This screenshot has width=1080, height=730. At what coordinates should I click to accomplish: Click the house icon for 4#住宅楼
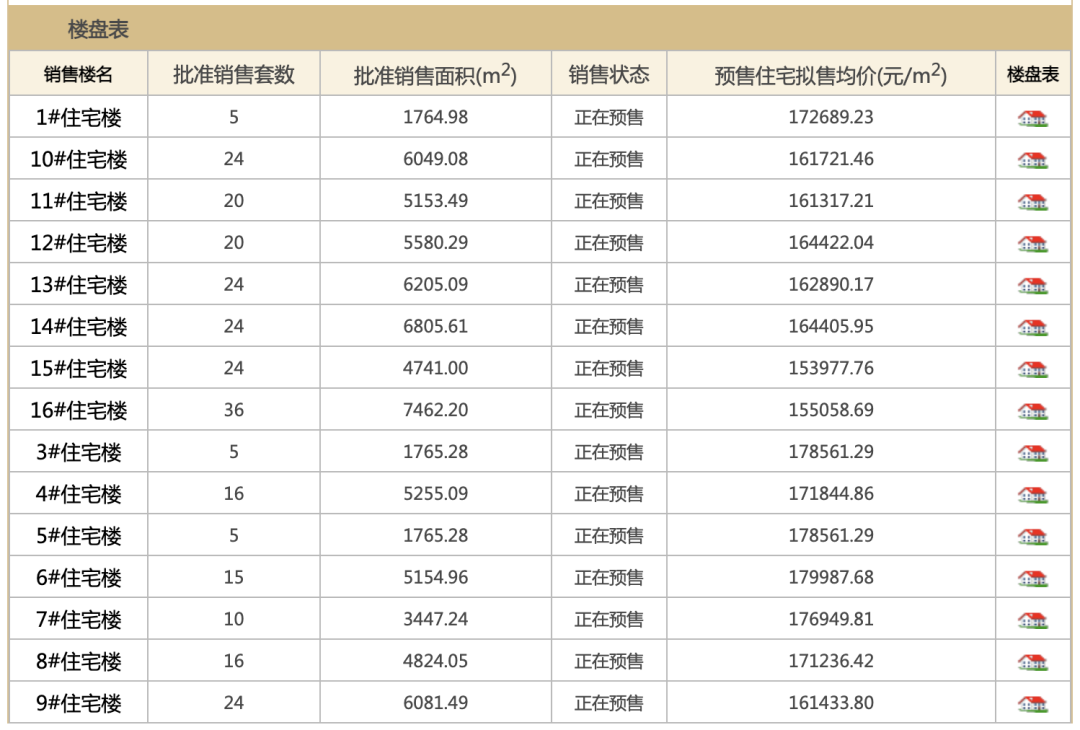click(x=1032, y=495)
